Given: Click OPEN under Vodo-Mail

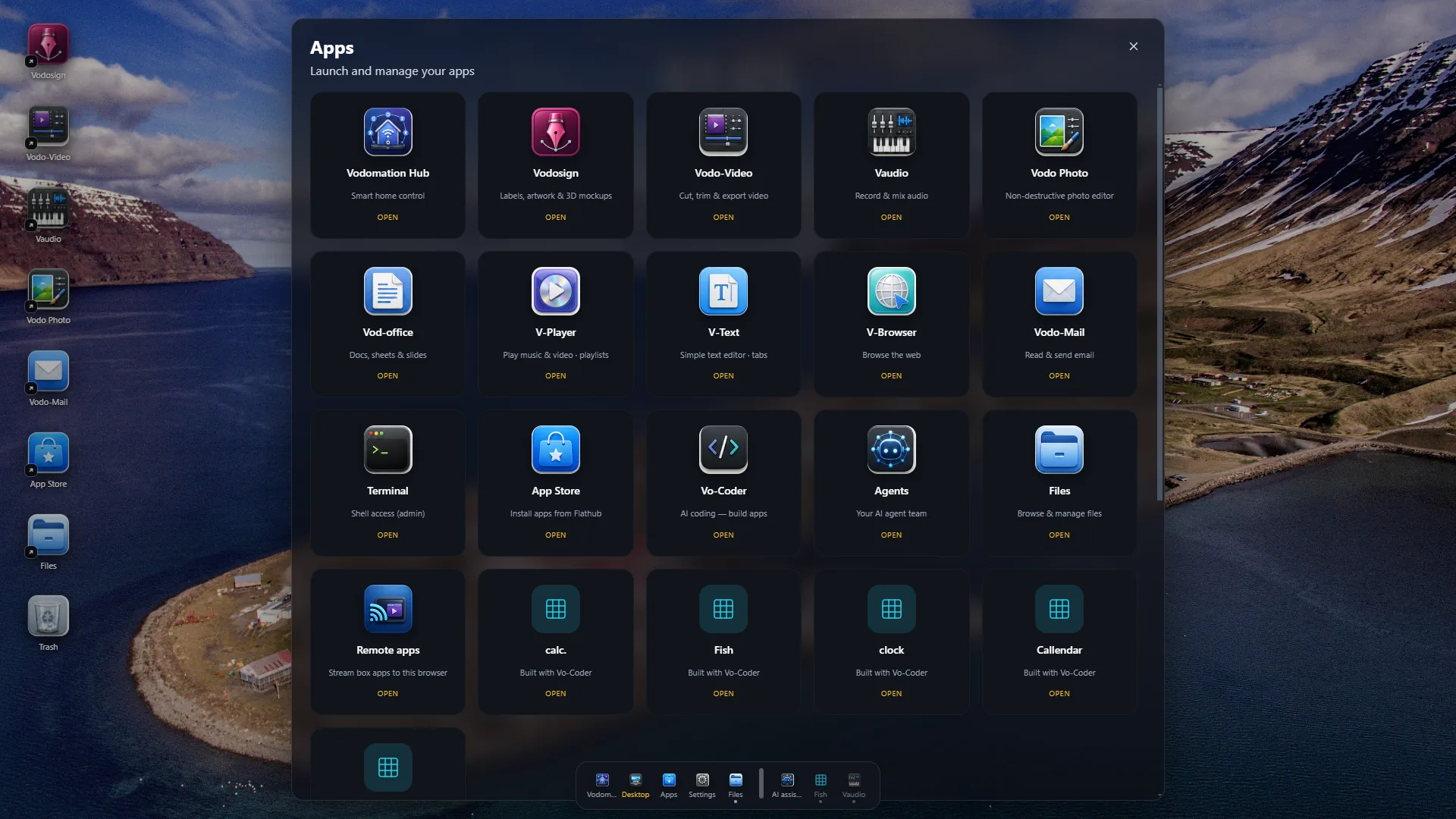Looking at the screenshot, I should [x=1059, y=376].
